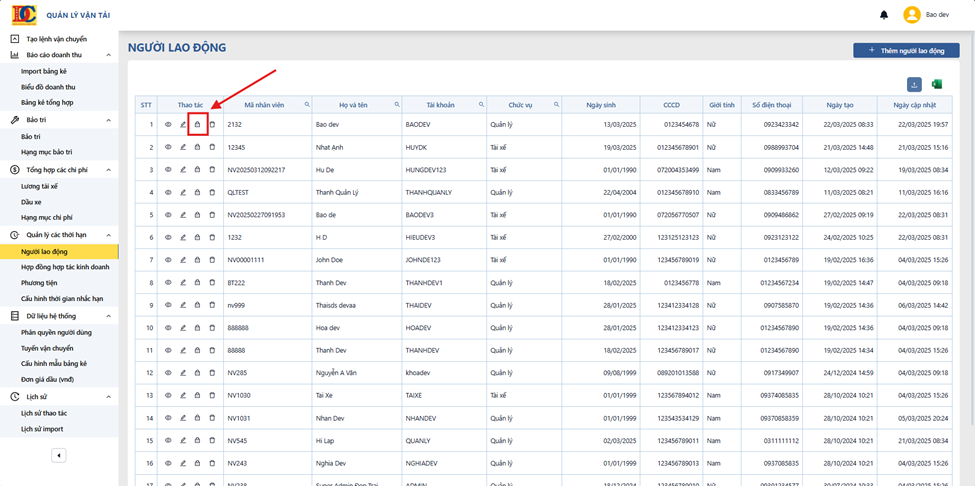Click the user avatar in the header
The height and width of the screenshot is (486, 975).
coord(912,15)
